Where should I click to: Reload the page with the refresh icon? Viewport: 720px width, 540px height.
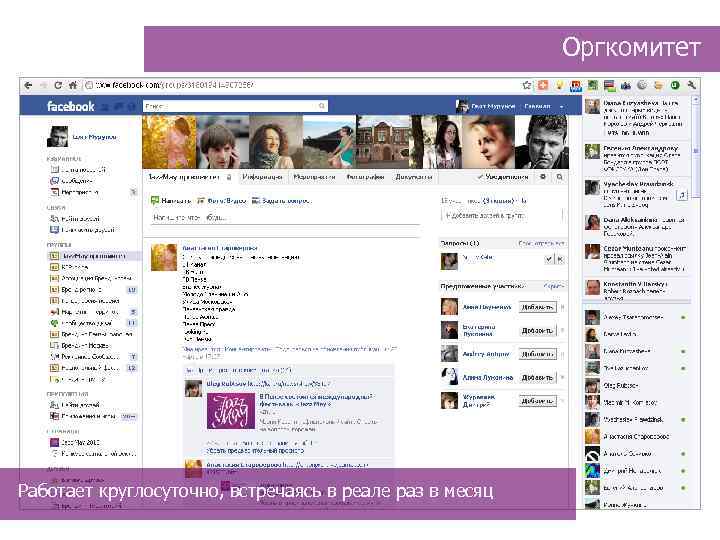(58, 85)
